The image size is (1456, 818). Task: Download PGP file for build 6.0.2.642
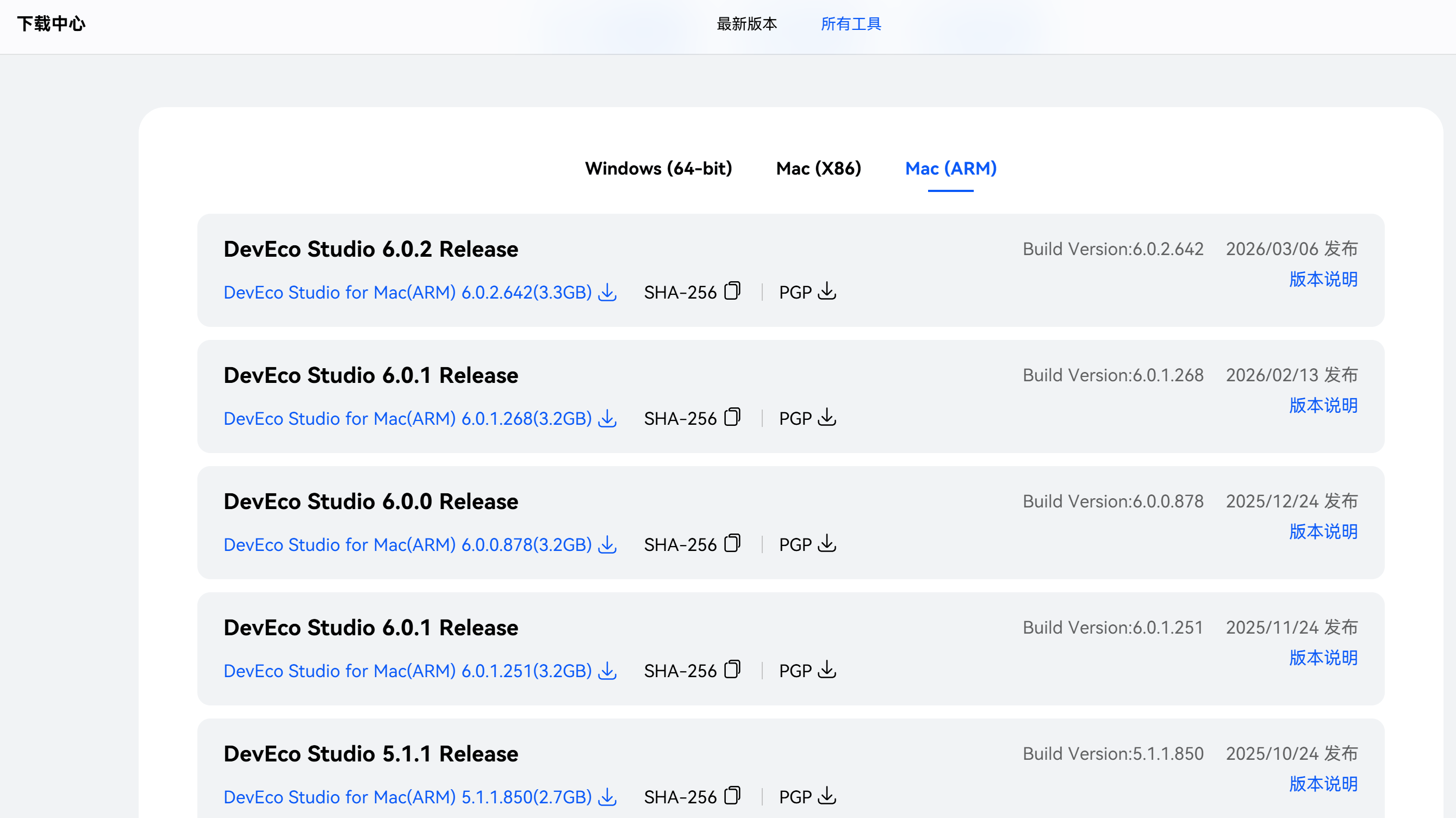827,291
